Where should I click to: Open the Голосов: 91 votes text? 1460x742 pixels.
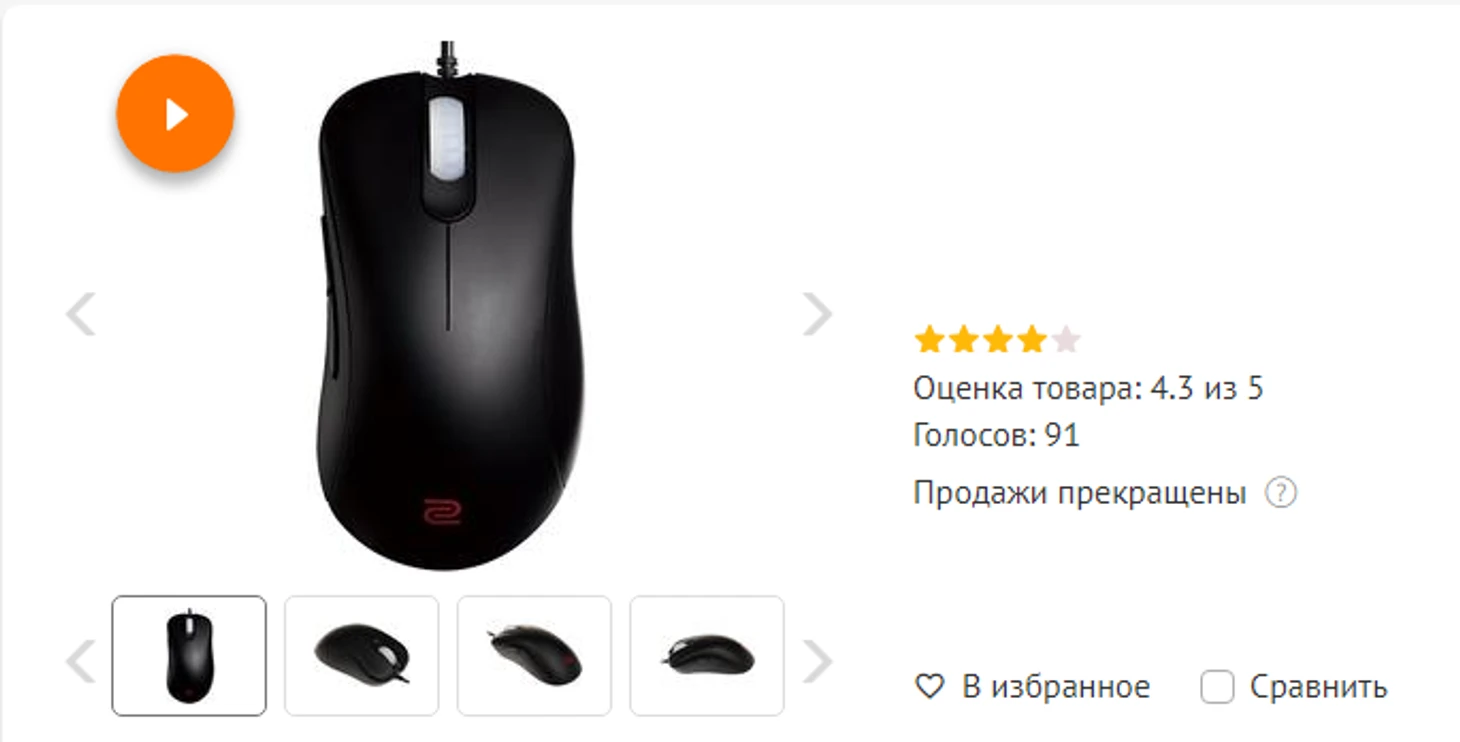point(997,436)
